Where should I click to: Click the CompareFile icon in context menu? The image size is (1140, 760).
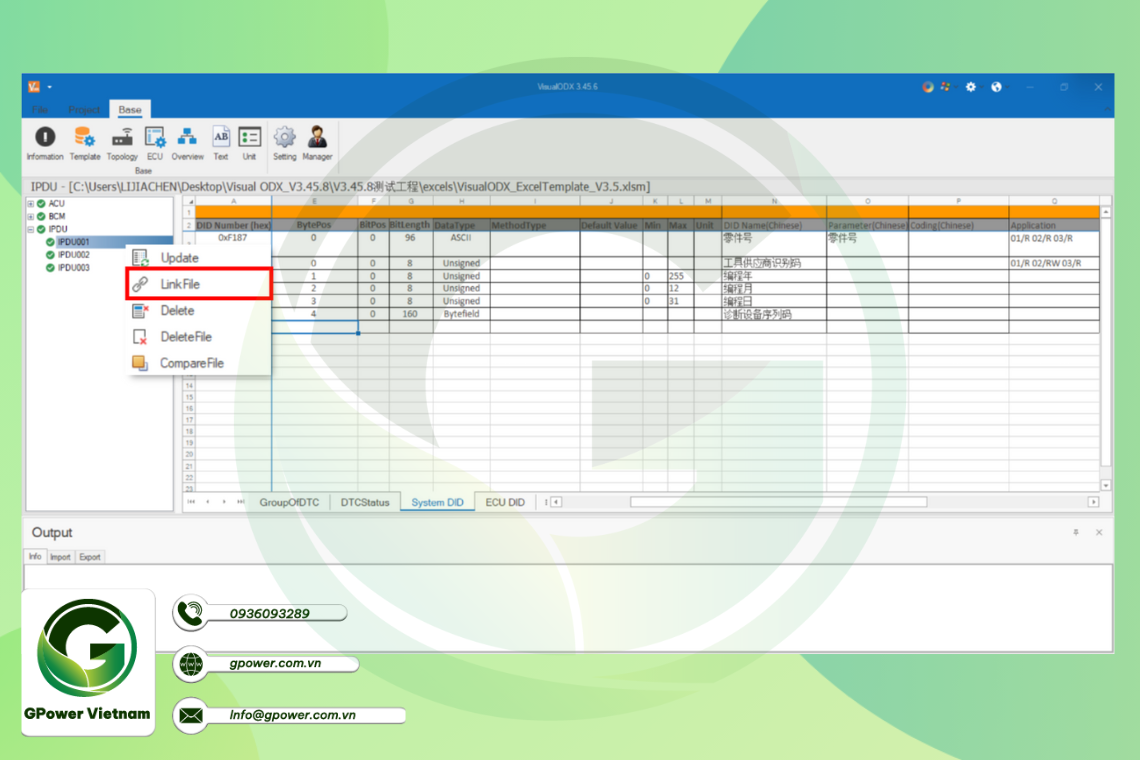[140, 363]
